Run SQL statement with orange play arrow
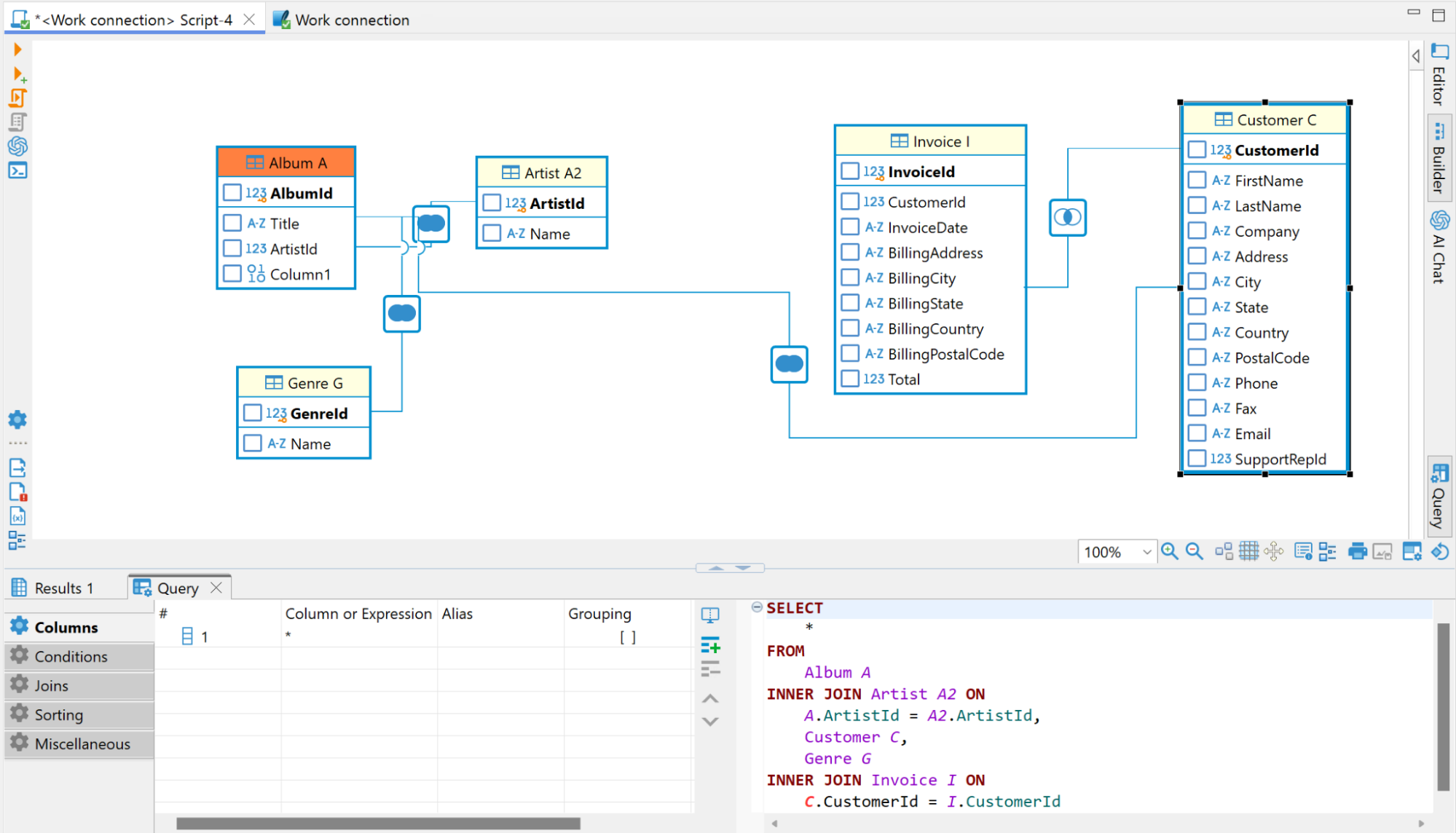The image size is (1456, 833). pyautogui.click(x=17, y=50)
